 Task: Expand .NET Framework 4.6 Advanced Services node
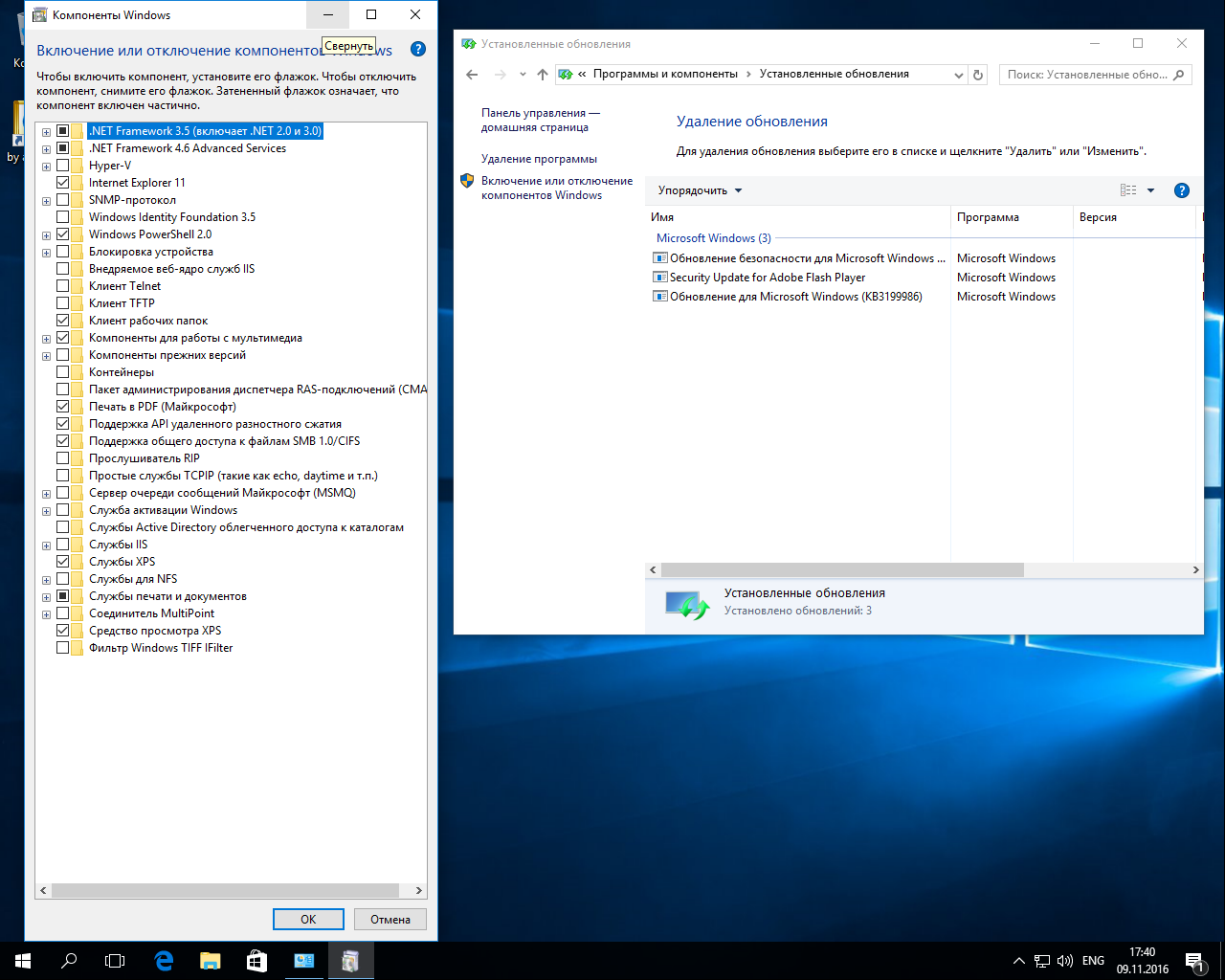[46, 149]
